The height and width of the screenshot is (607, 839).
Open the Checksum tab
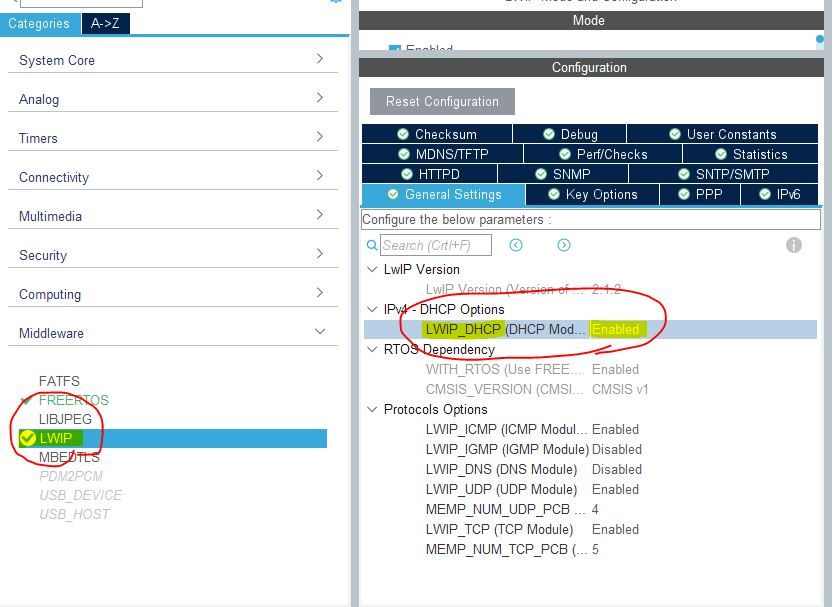[x=437, y=134]
